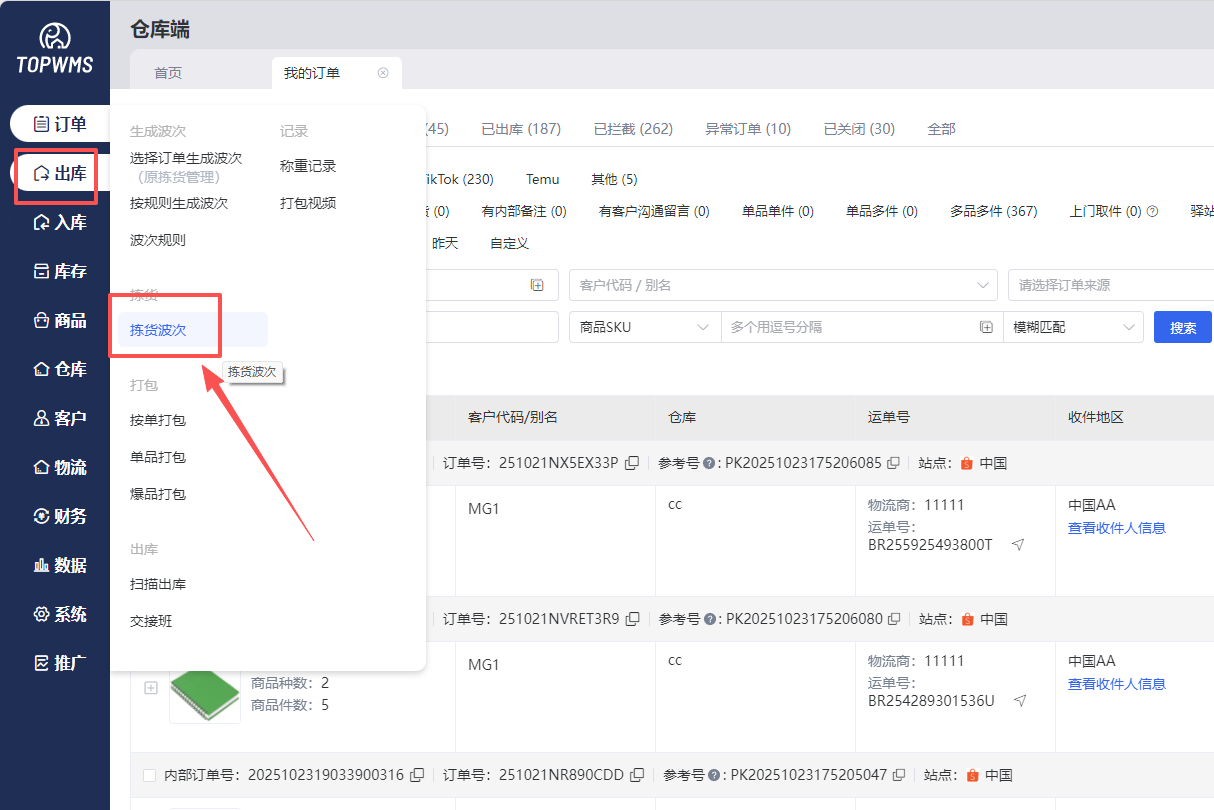The height and width of the screenshot is (810, 1214).
Task: Open 商品 in the sidebar
Action: 60,320
